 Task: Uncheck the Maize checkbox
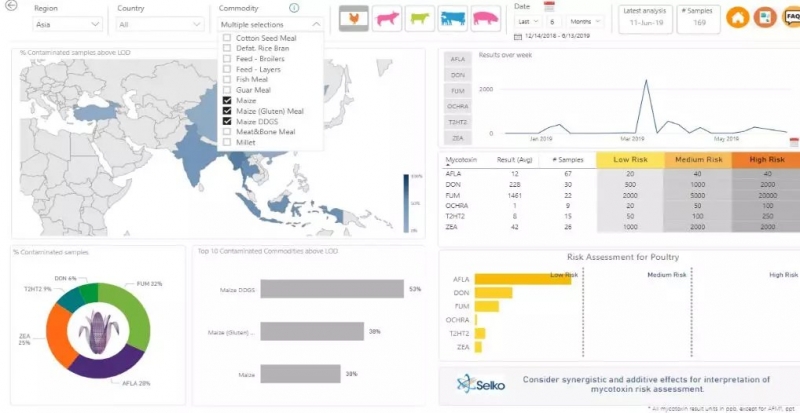click(x=227, y=101)
